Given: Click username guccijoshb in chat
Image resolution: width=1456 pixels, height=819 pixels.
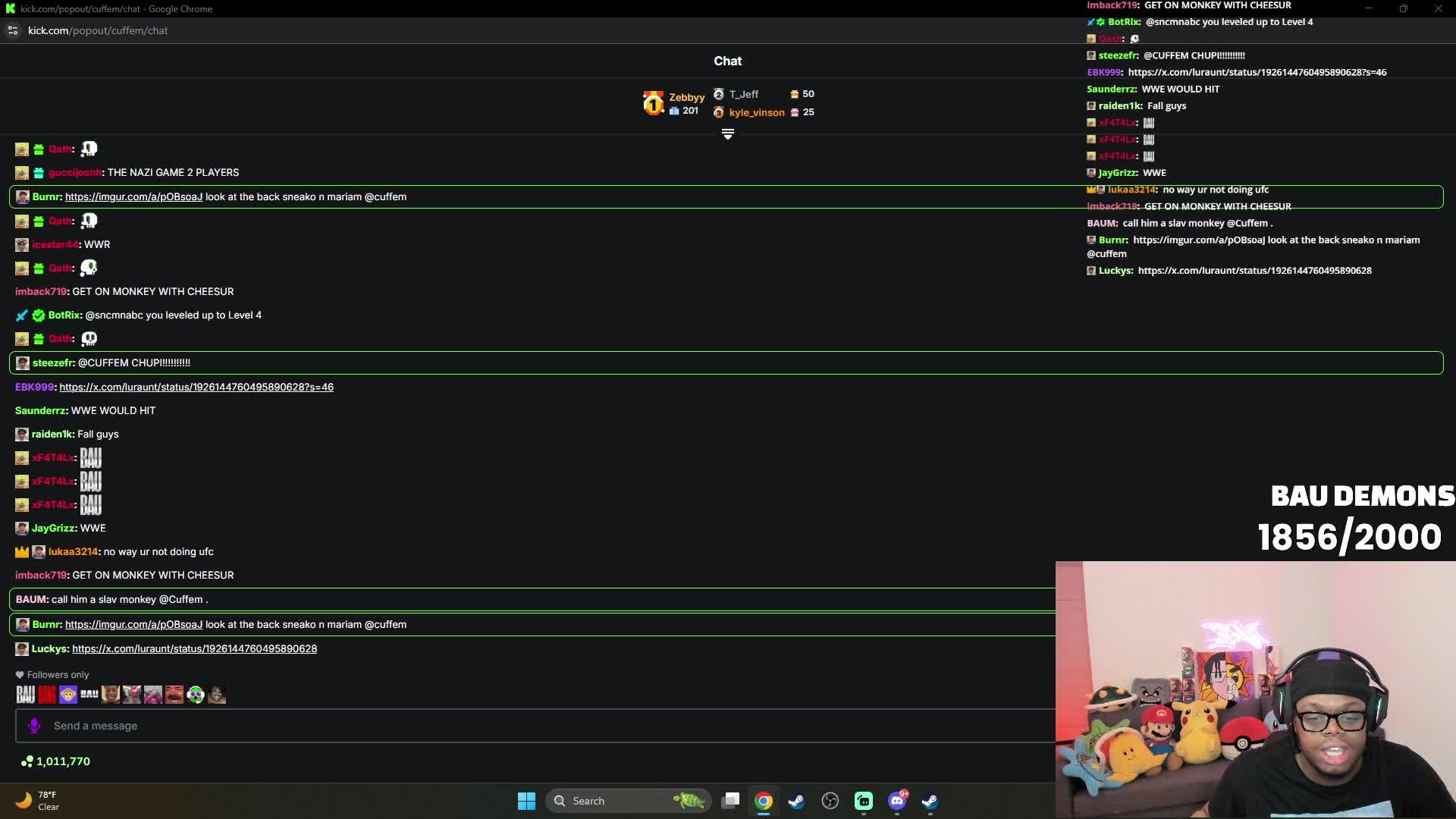Looking at the screenshot, I should (x=74, y=172).
